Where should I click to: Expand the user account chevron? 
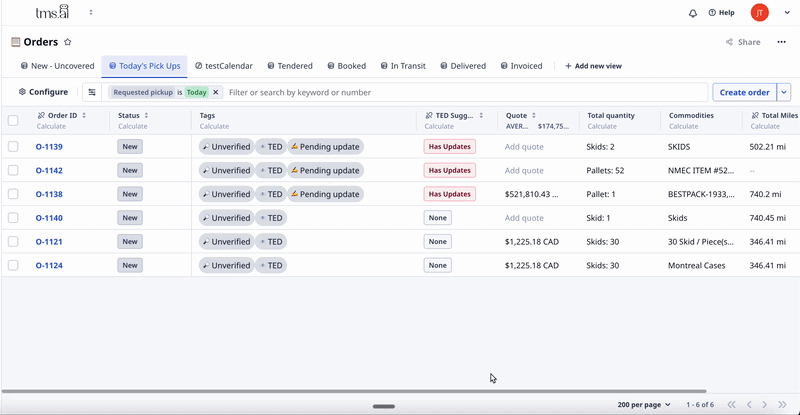[x=787, y=13]
